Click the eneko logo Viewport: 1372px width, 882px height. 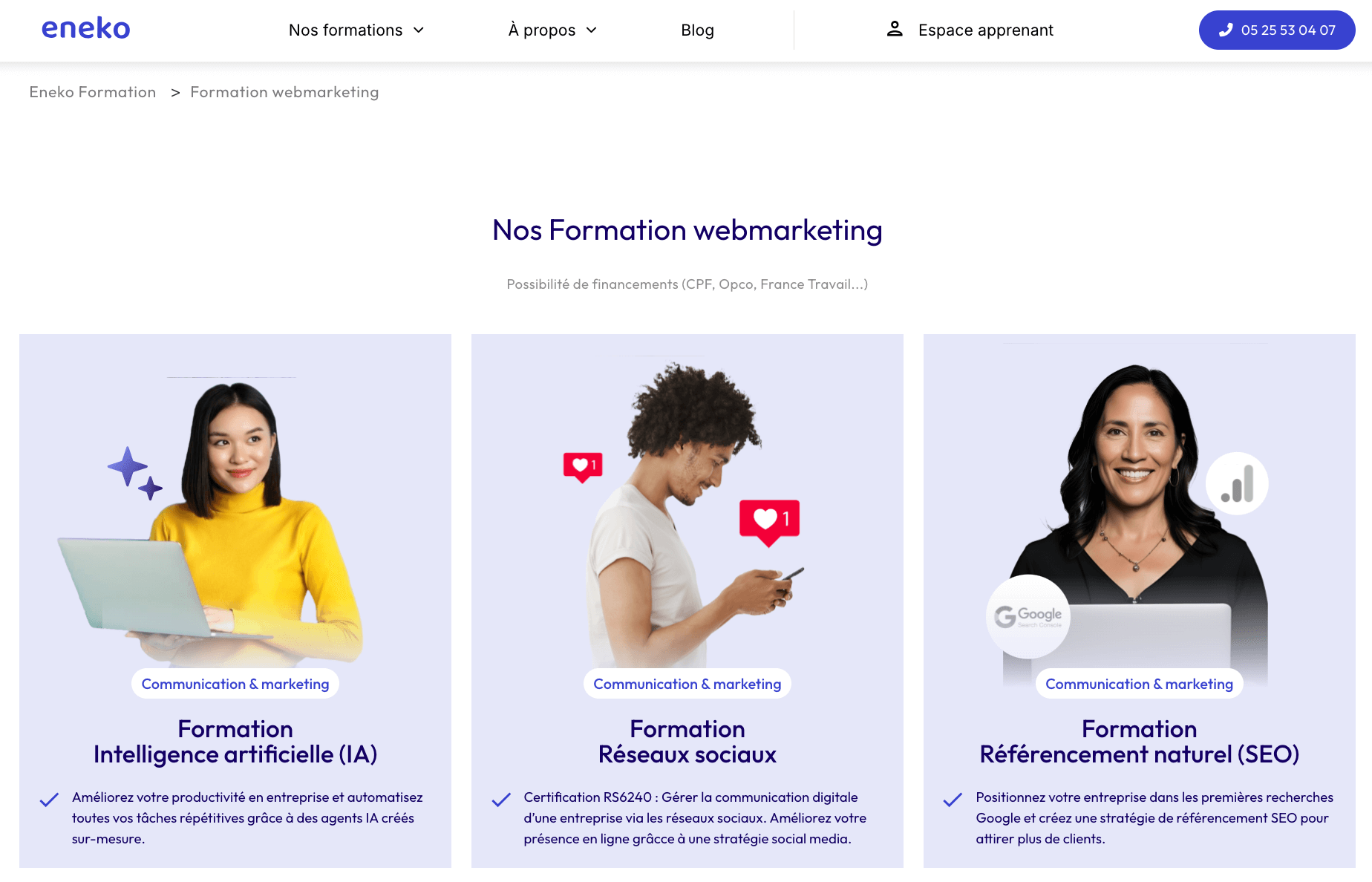coord(86,29)
